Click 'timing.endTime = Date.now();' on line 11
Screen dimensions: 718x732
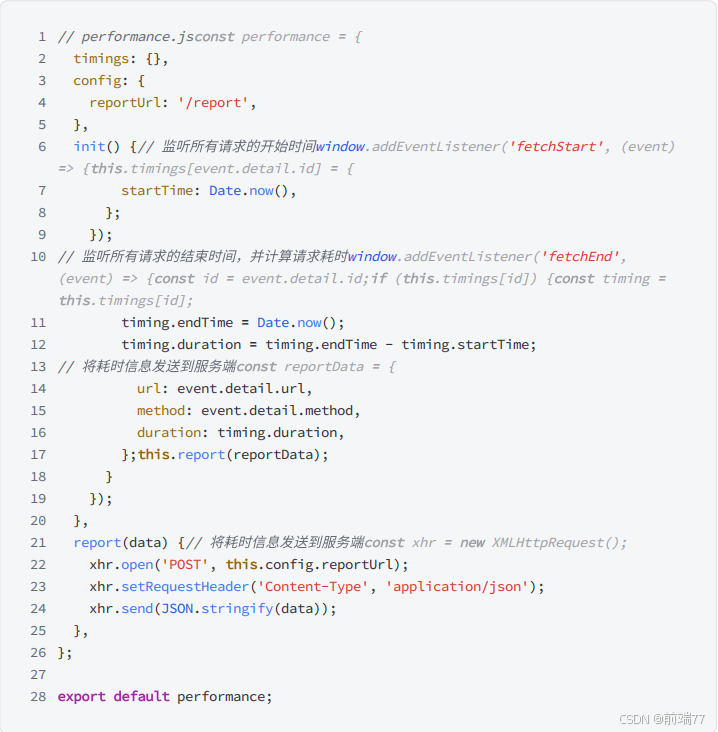click(233, 323)
